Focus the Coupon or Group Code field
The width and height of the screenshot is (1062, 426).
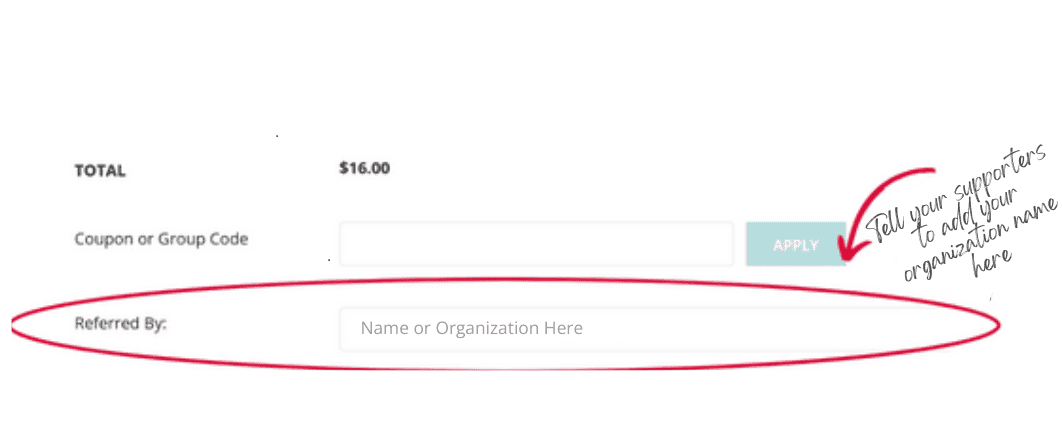[x=536, y=244]
